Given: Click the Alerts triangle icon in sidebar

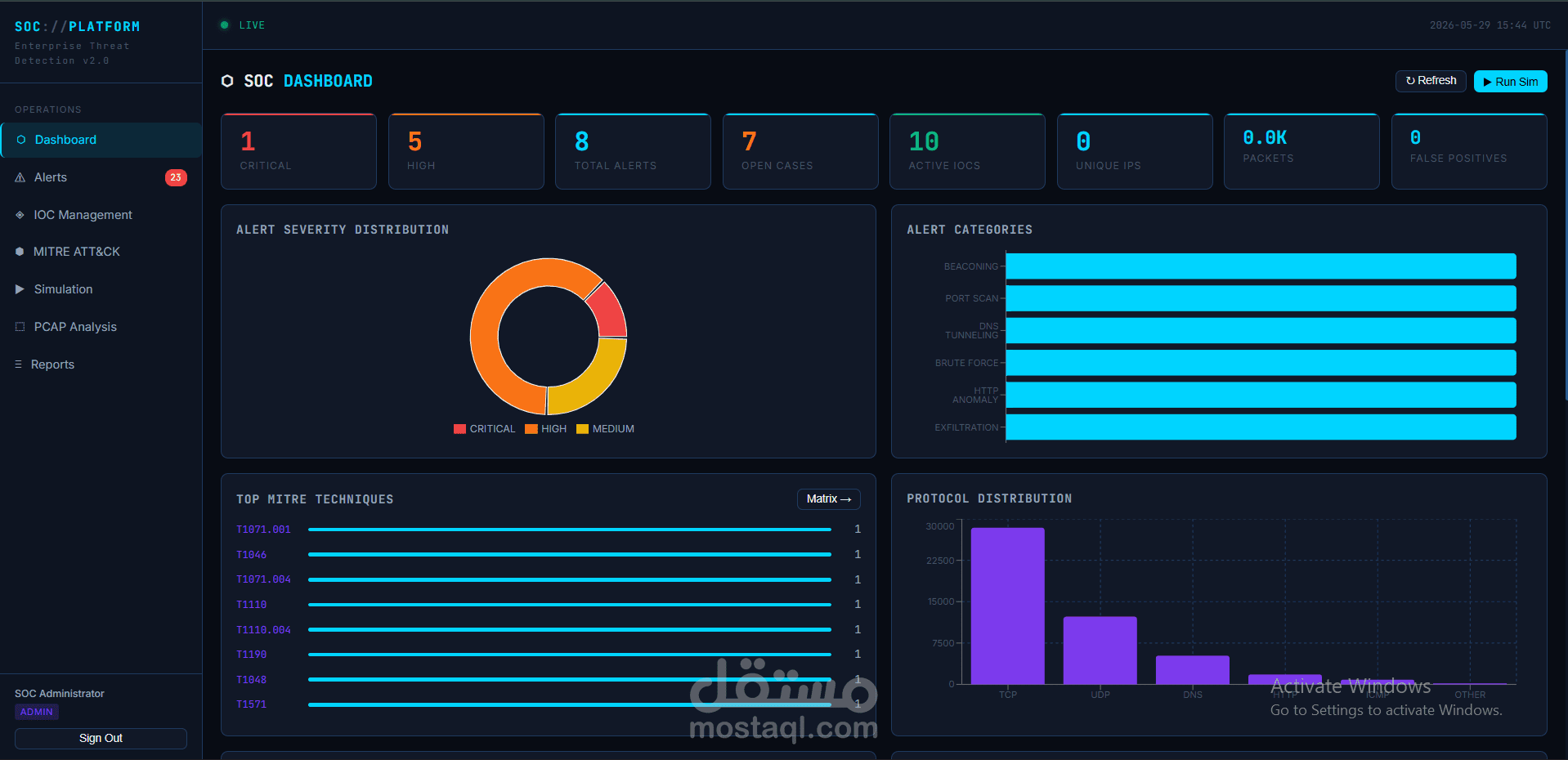Looking at the screenshot, I should pyautogui.click(x=20, y=177).
